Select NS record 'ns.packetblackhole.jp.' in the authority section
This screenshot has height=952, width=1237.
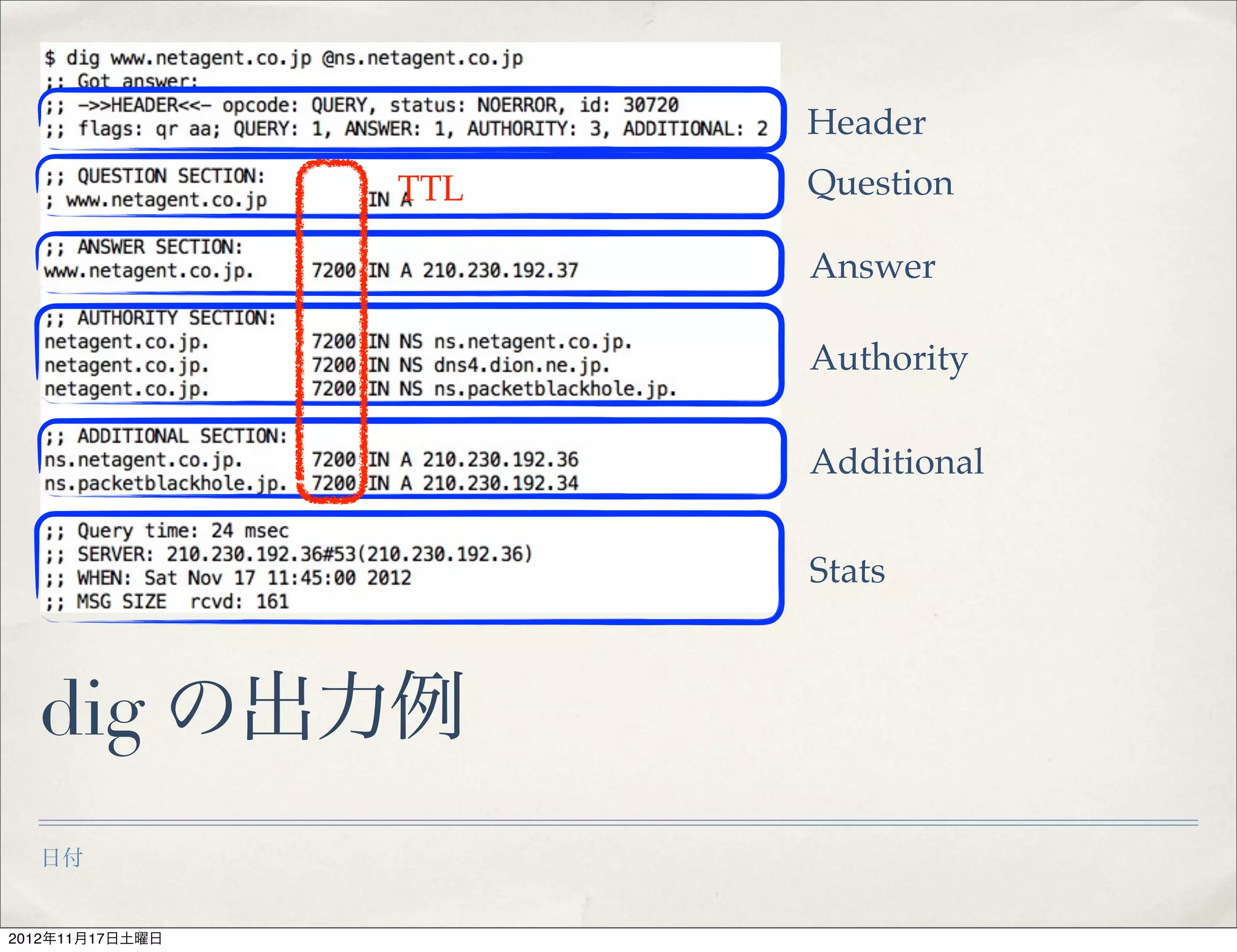coord(555,389)
